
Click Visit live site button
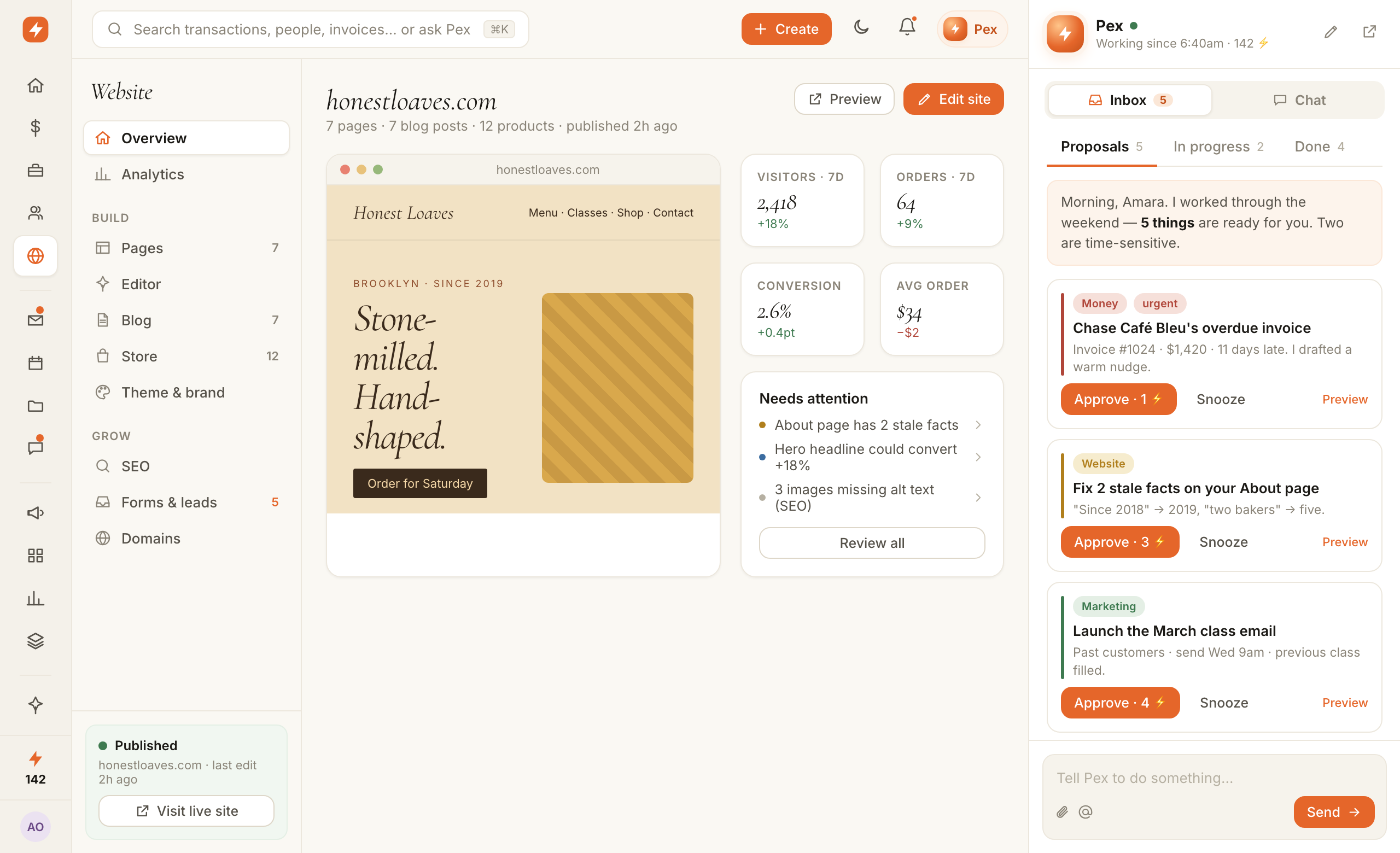point(186,811)
